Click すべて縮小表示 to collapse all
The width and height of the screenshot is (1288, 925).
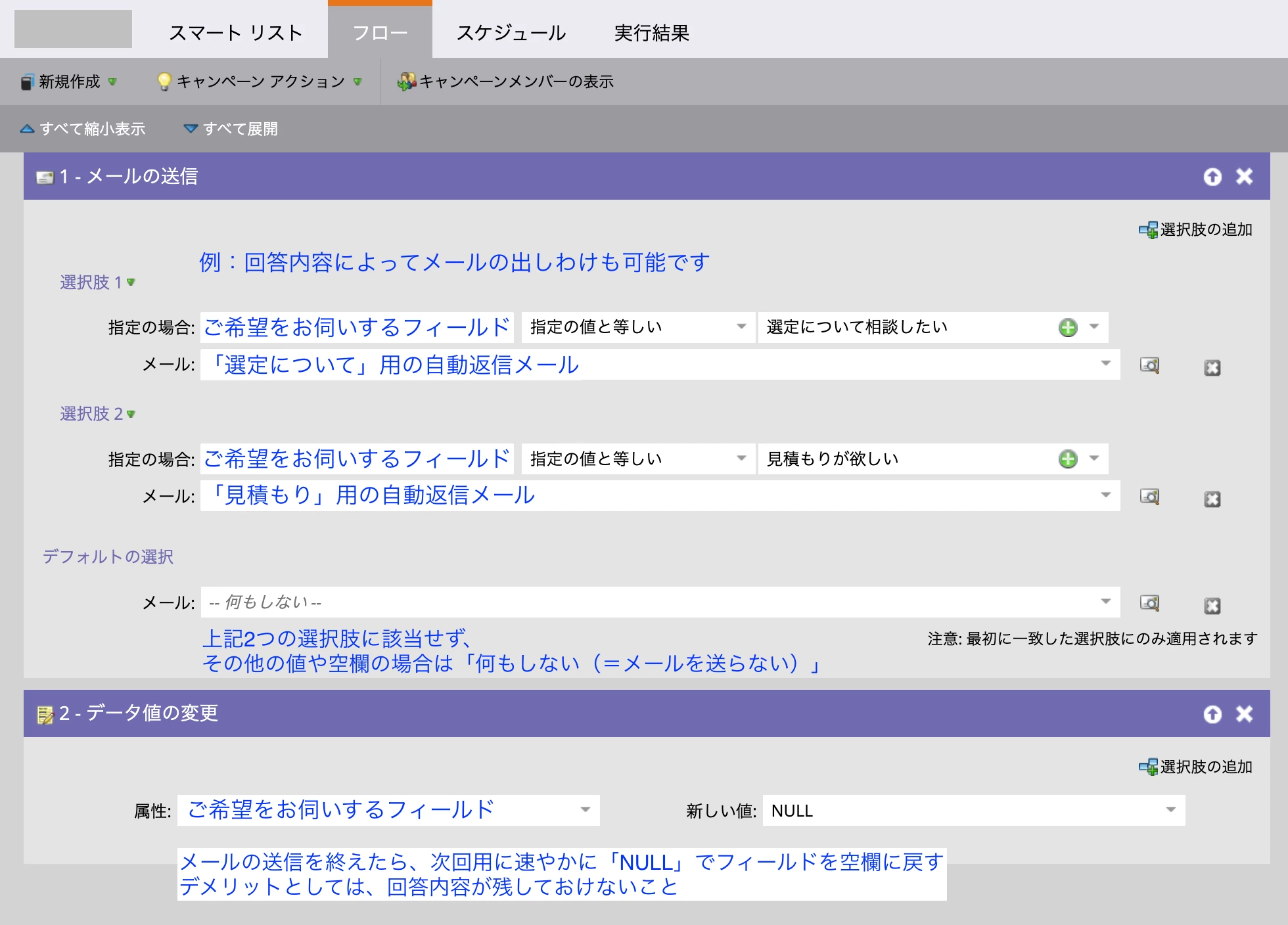click(x=83, y=129)
